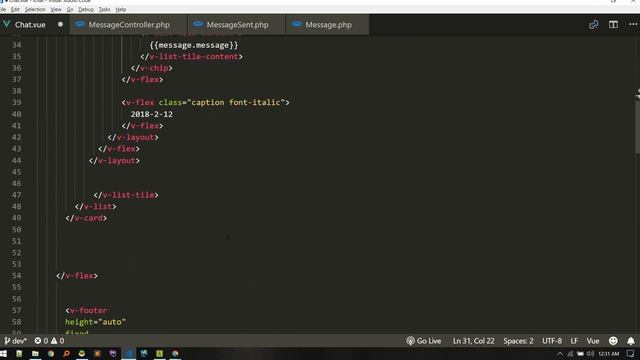Click the </v-chip> closing tag
Viewport: 640px width, 360px height.
(x=151, y=68)
